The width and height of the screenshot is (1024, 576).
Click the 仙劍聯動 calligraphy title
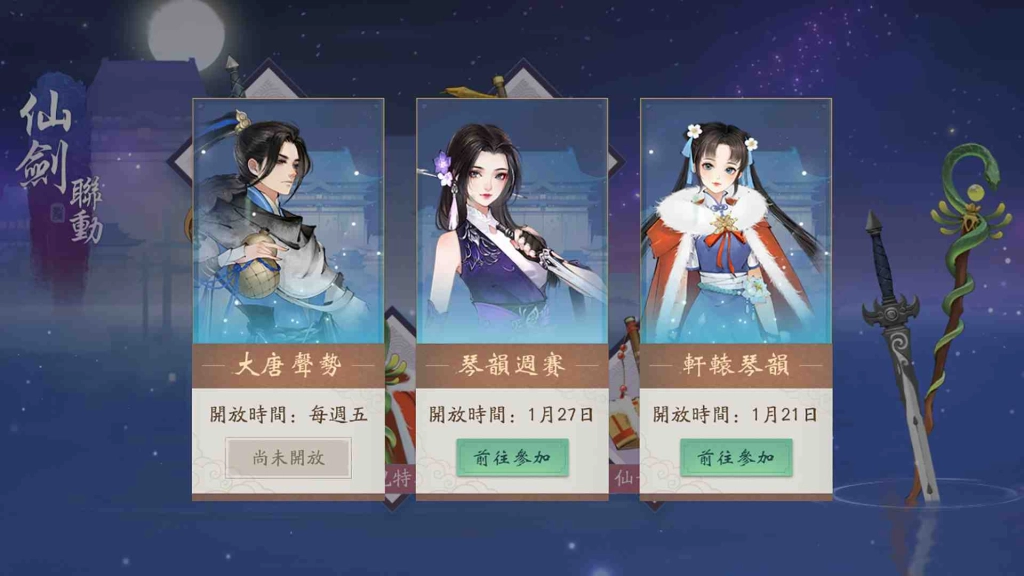pyautogui.click(x=60, y=168)
